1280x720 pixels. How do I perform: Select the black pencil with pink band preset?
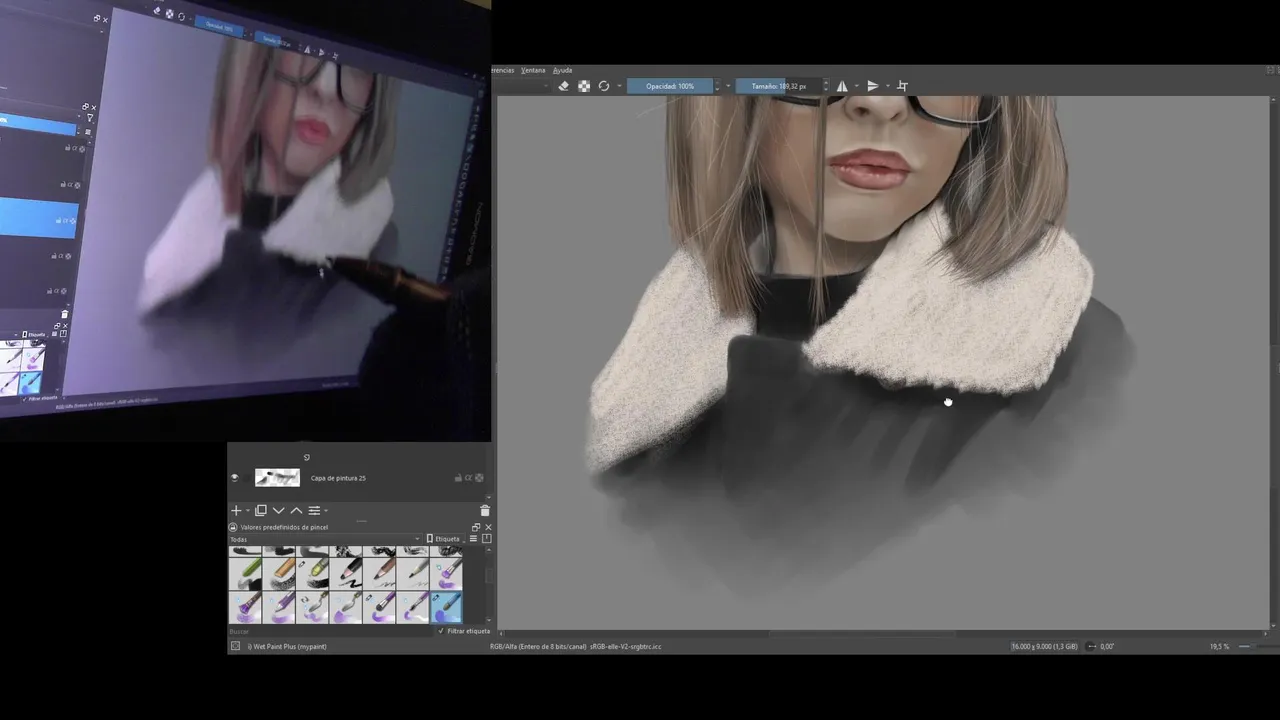[x=346, y=573]
